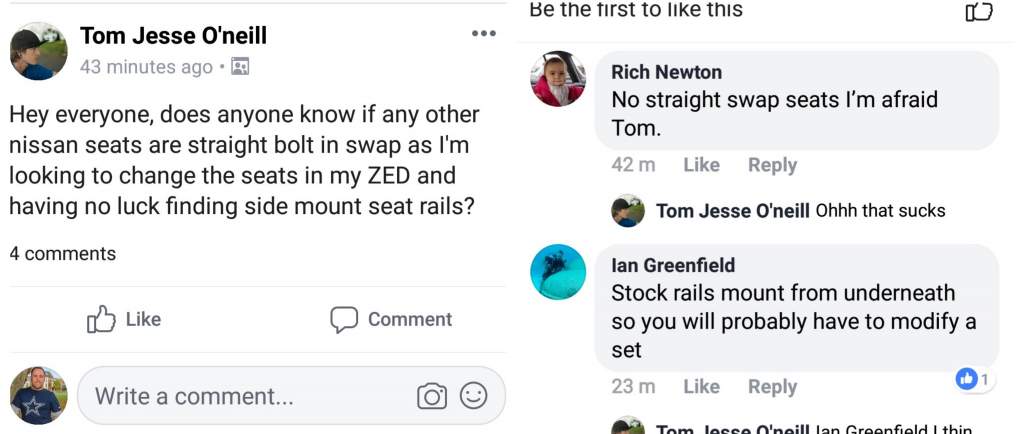Open Rich Newton's profile picture
1024x434 pixels.
pyautogui.click(x=558, y=79)
